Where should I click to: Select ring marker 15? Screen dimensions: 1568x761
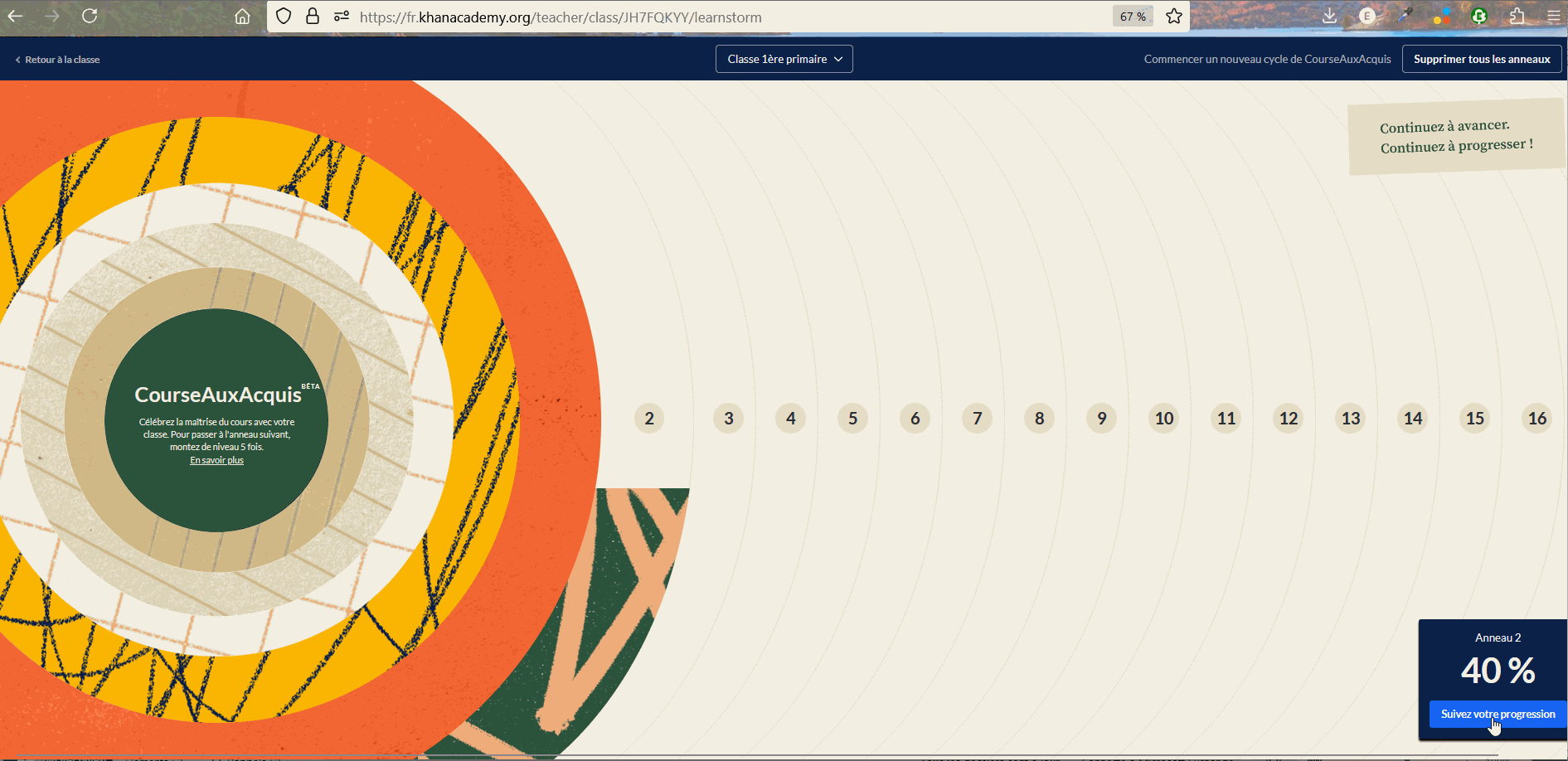(x=1475, y=419)
